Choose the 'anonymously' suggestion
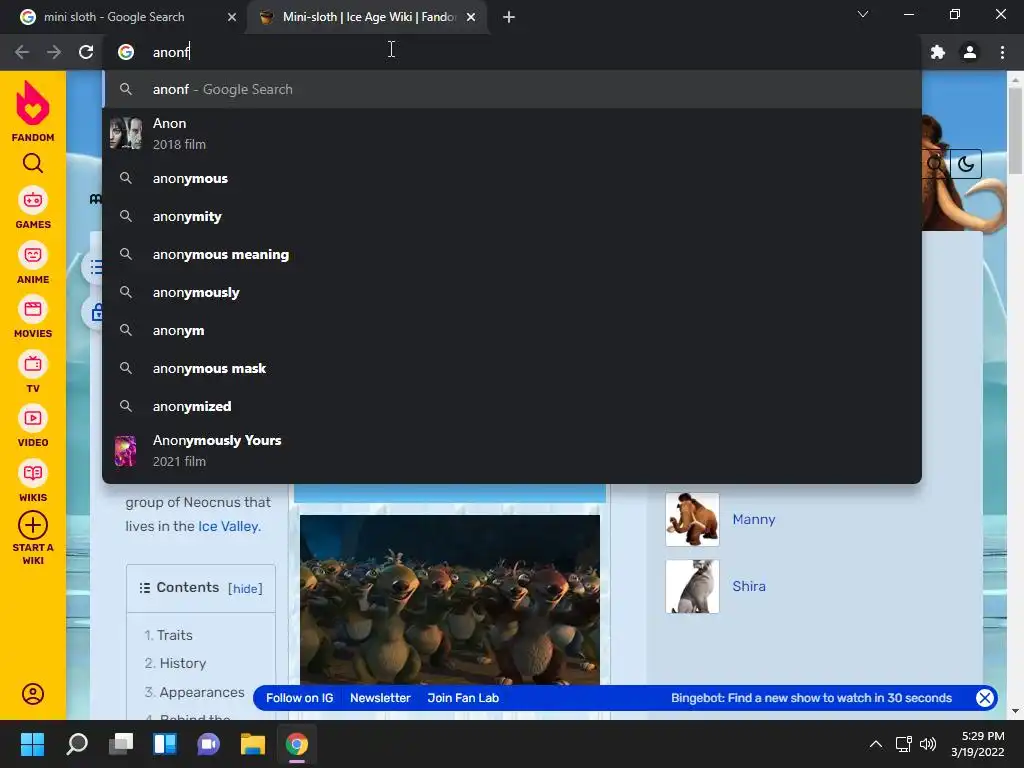The image size is (1024, 768). [x=512, y=292]
